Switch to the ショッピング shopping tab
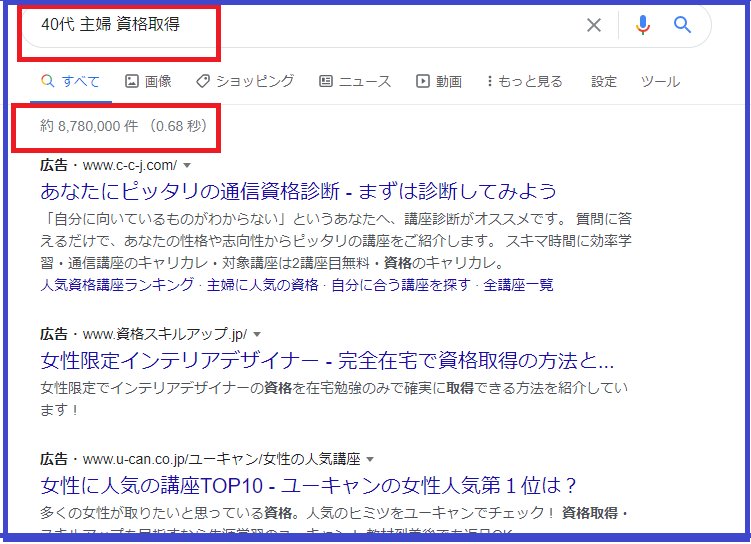751x544 pixels. pos(245,81)
